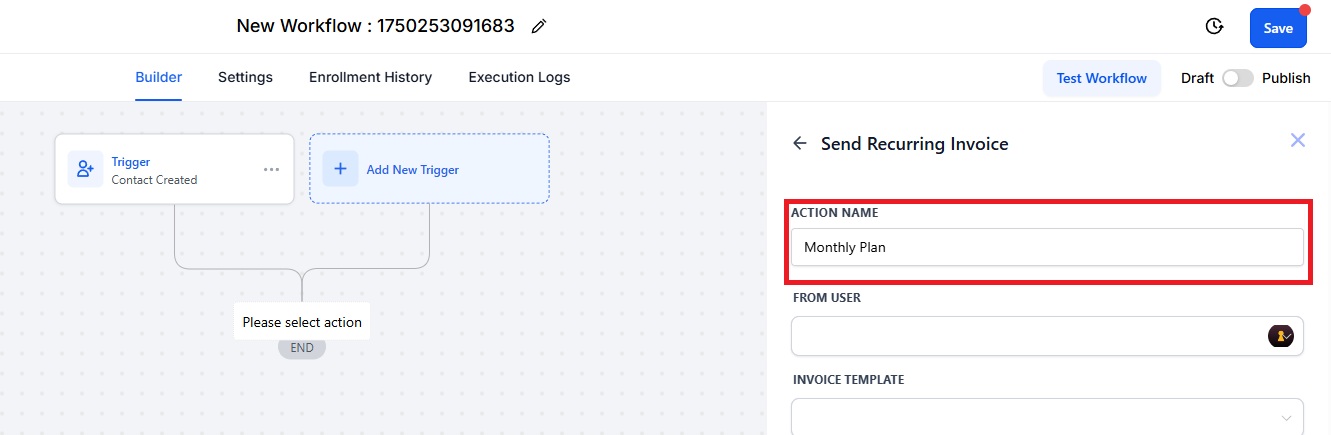The width and height of the screenshot is (1331, 435).
Task: Click the user icon in From User field
Action: (x=1281, y=336)
